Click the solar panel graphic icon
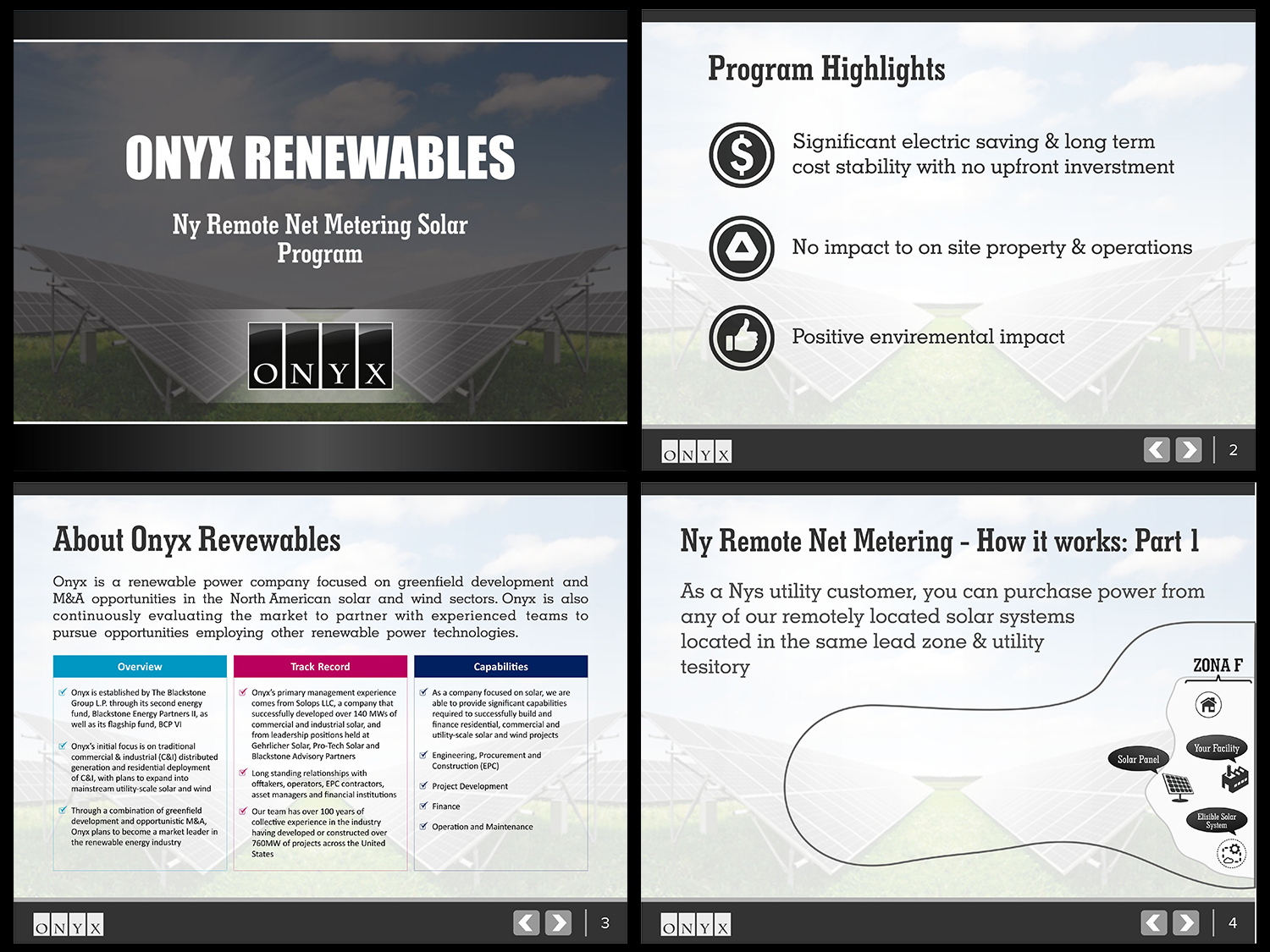Screen dimensions: 1270x952 point(1178,787)
